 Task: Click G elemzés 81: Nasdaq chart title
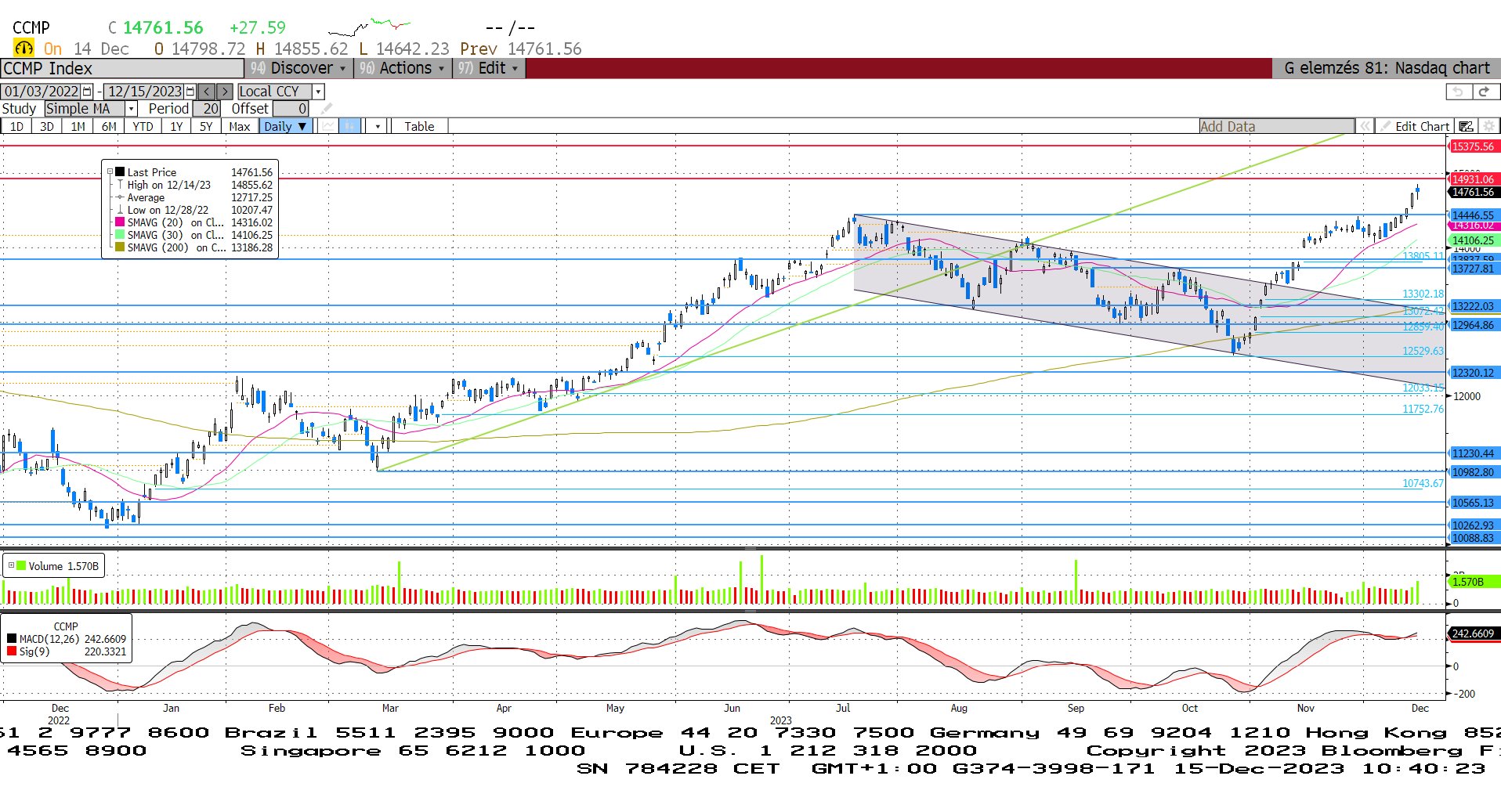1387,68
